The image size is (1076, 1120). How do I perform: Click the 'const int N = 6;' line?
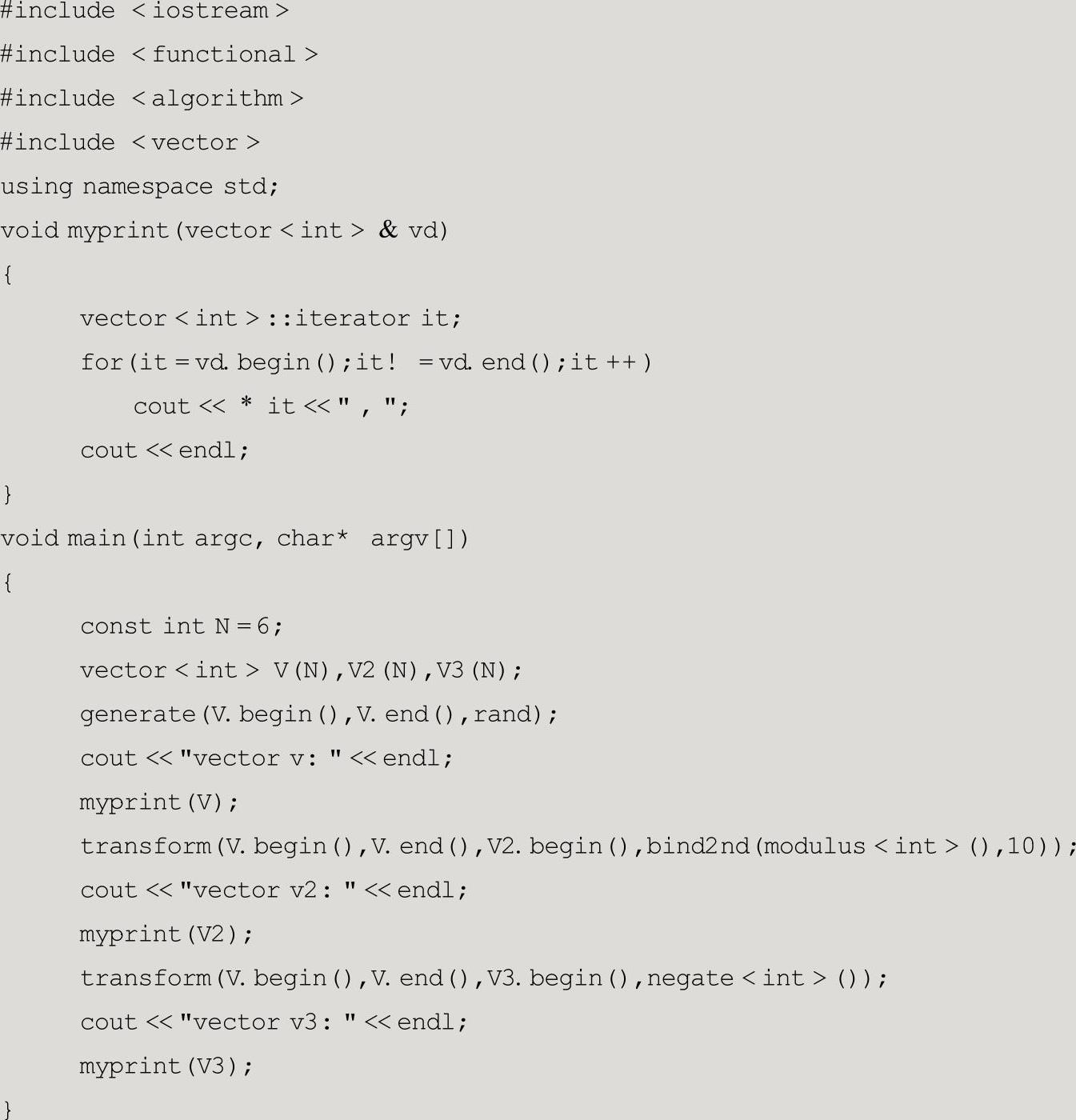182,626
